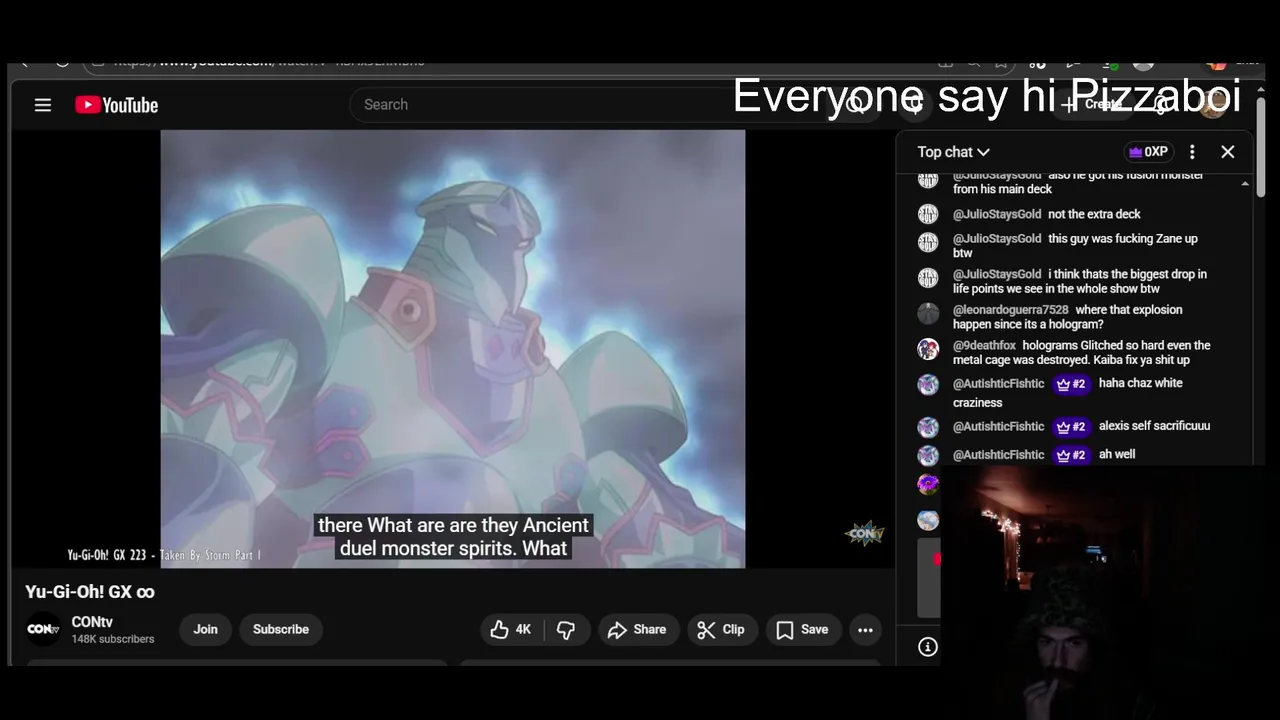Click #2 member badge beside 'alexis self sacrificuuu'
Image resolution: width=1280 pixels, height=720 pixels.
[x=1071, y=426]
